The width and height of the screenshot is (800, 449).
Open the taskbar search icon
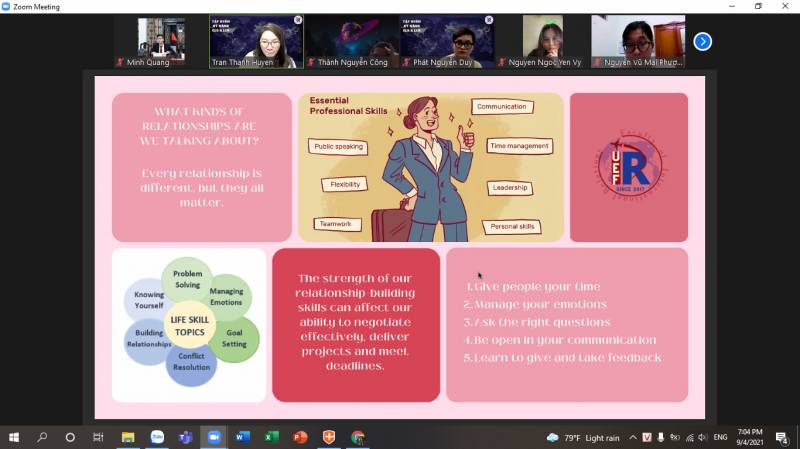pos(42,437)
